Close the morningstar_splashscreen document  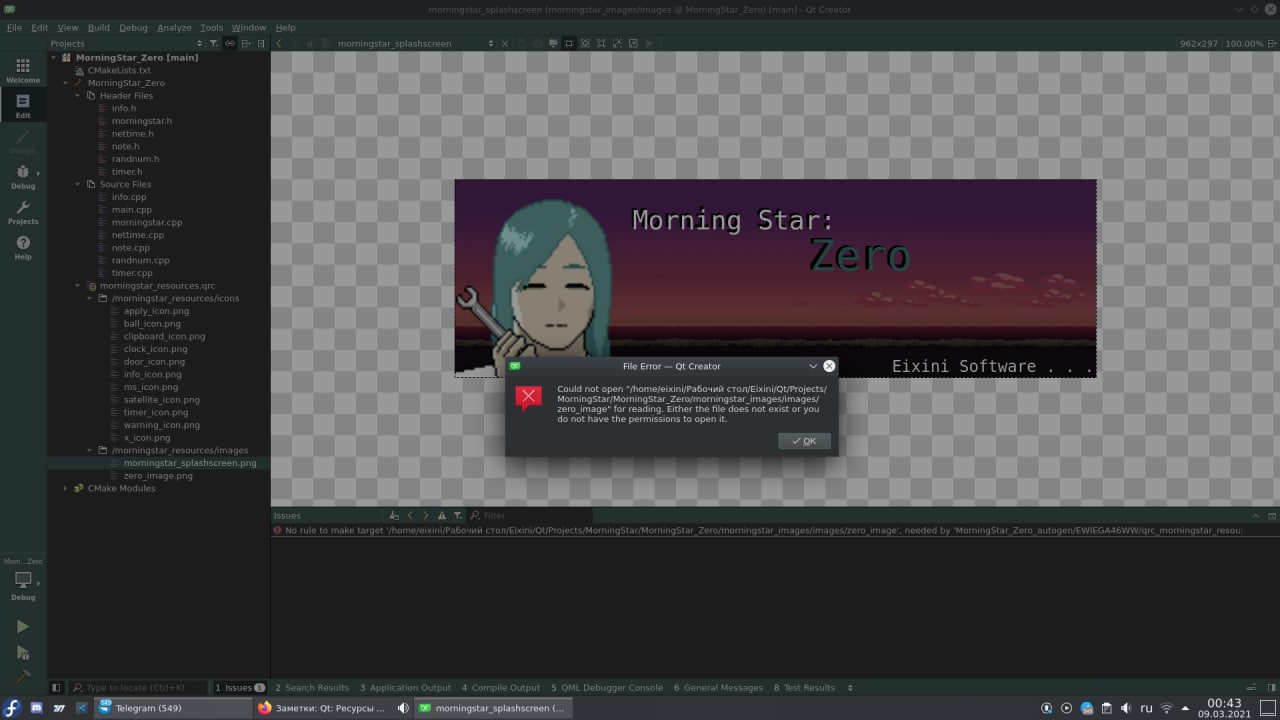tap(506, 43)
